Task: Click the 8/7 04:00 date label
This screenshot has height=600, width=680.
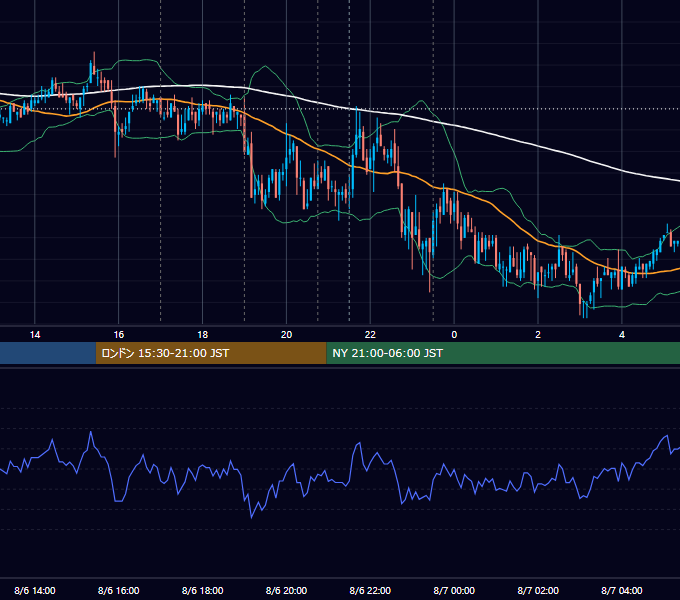Action: coord(622,590)
